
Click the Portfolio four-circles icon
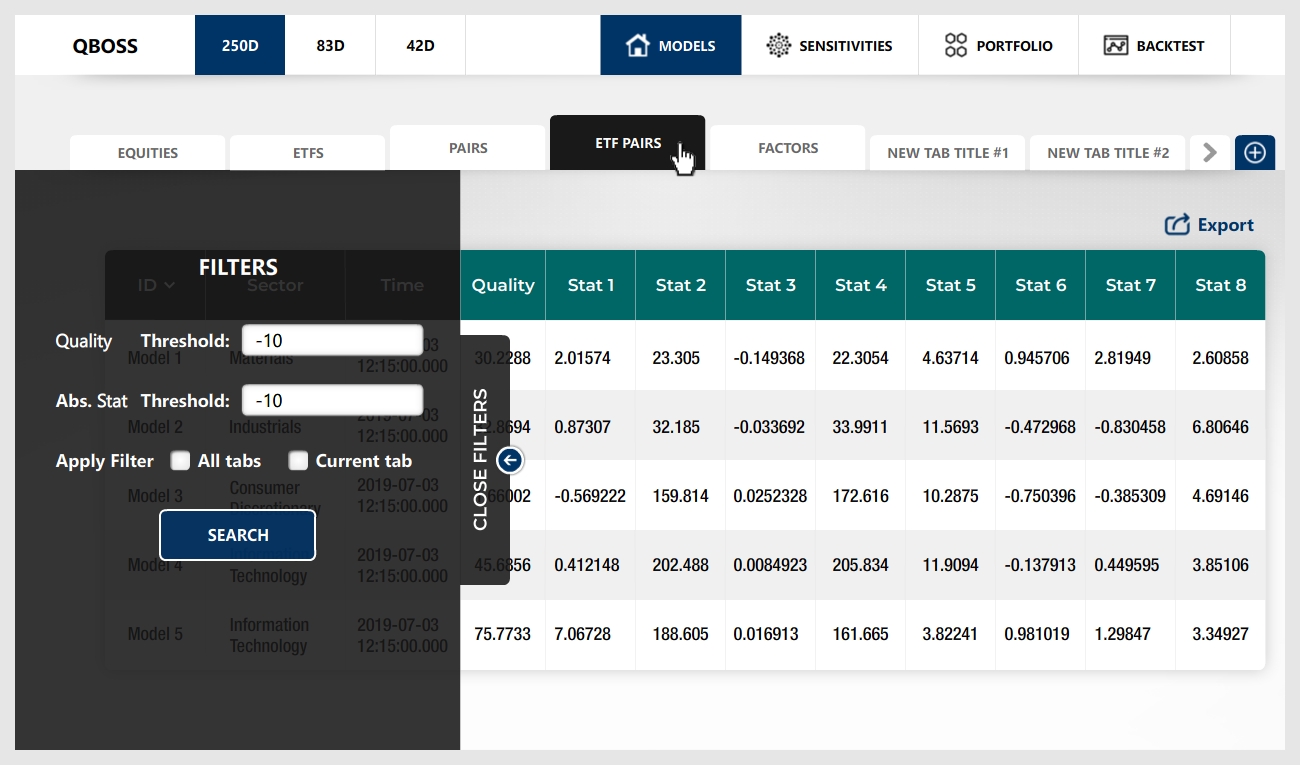(x=956, y=45)
